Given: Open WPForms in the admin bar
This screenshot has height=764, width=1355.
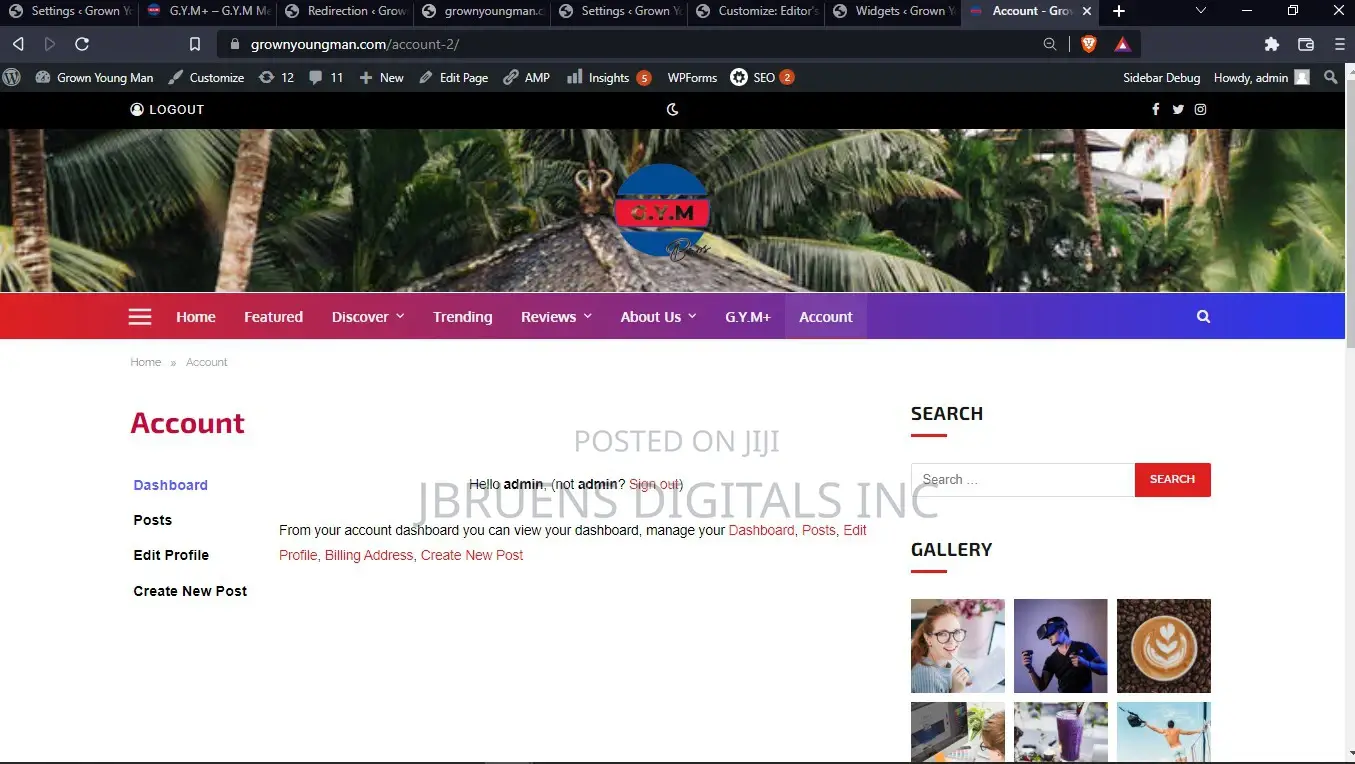Looking at the screenshot, I should point(692,77).
